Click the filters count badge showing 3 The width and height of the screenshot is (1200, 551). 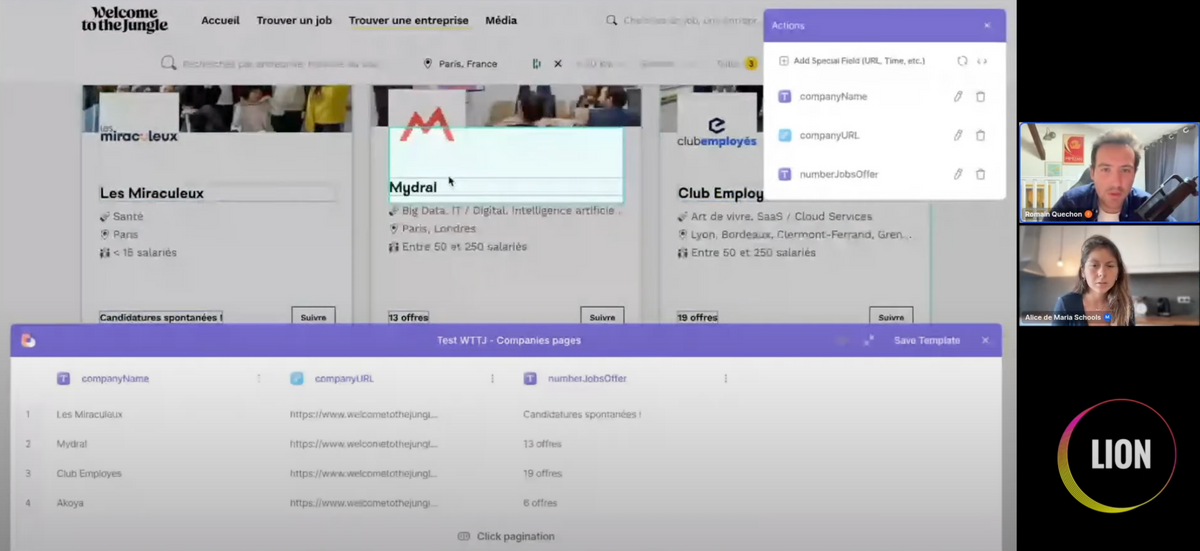pyautogui.click(x=751, y=64)
